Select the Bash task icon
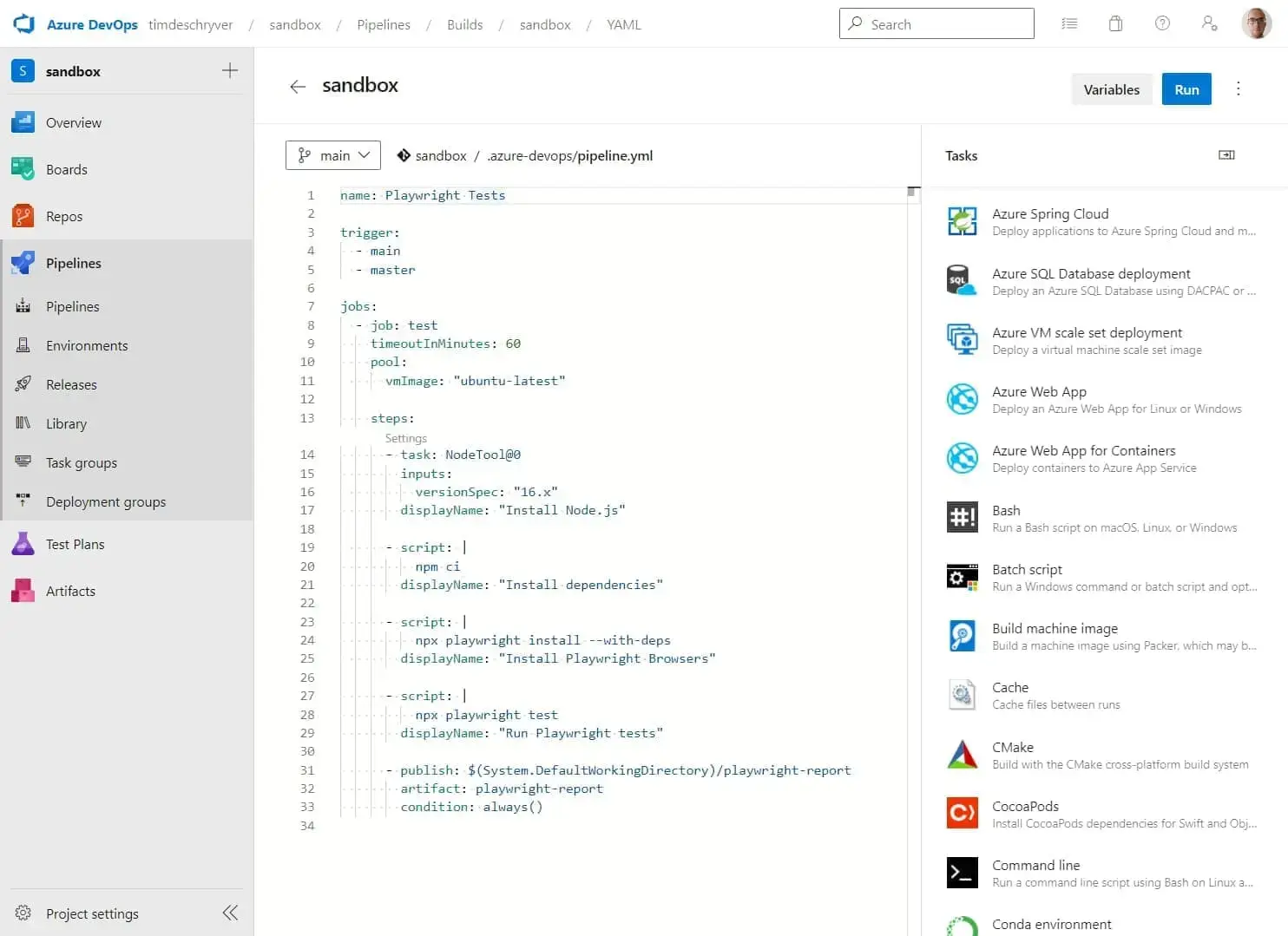1288x936 pixels. [962, 518]
